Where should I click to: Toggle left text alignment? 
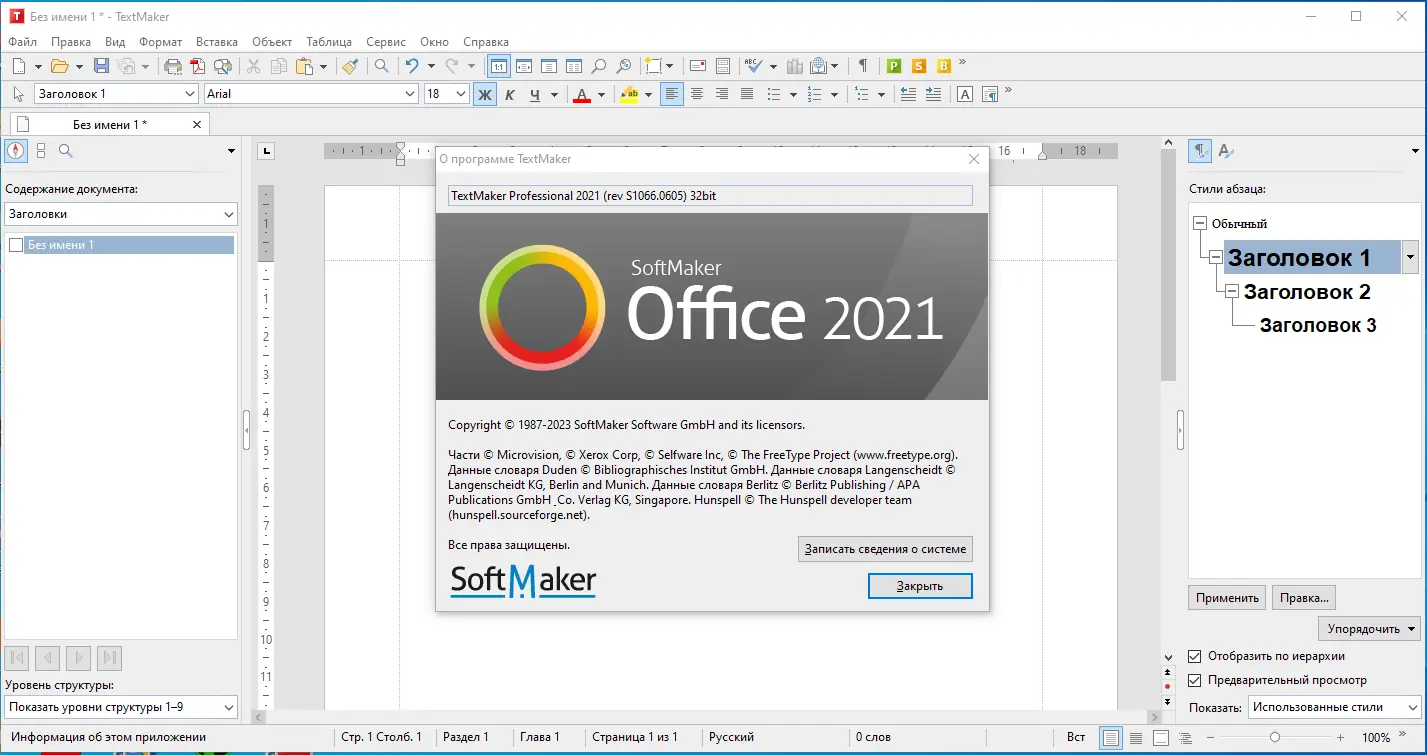673,94
